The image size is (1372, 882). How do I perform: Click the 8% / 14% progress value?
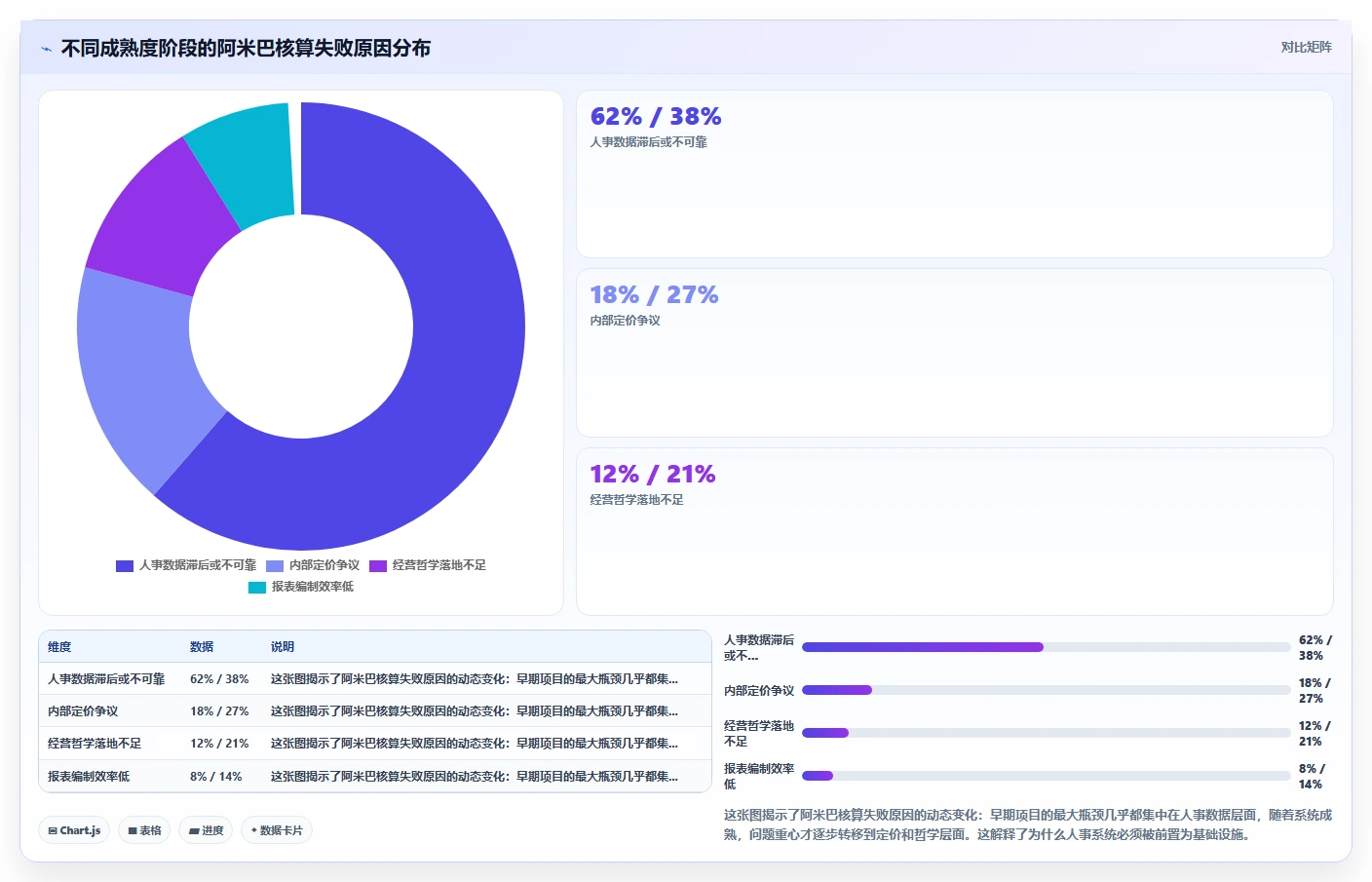pyautogui.click(x=1312, y=777)
